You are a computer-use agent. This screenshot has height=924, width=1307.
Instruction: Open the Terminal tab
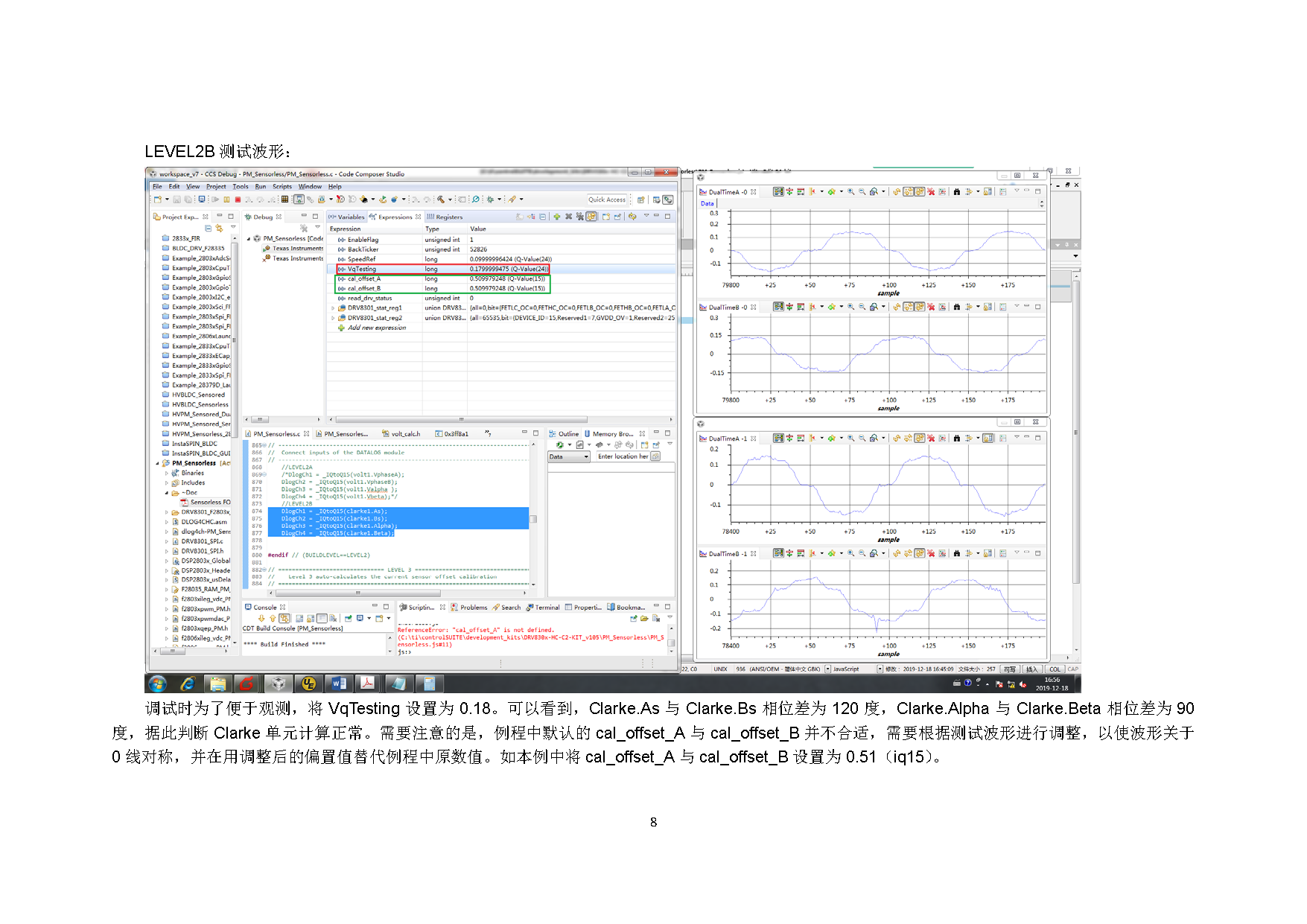543,608
